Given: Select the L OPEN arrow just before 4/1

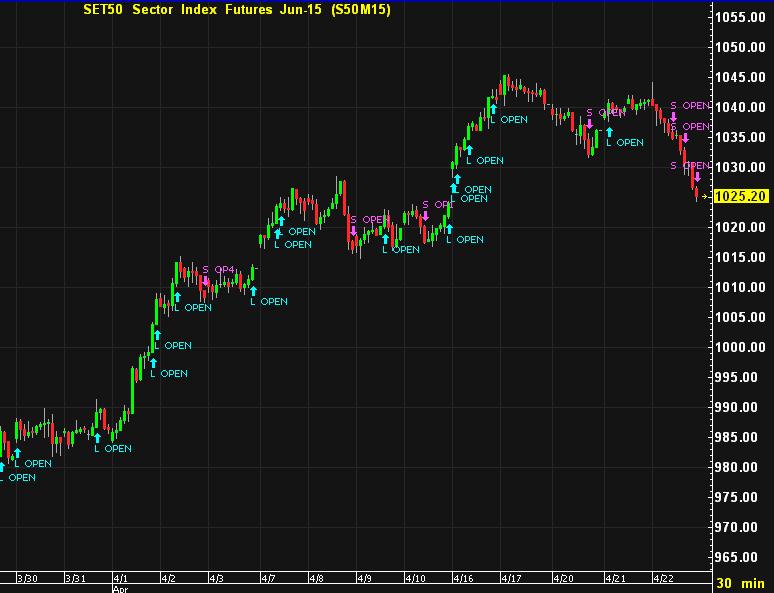Looking at the screenshot, I should (97, 435).
